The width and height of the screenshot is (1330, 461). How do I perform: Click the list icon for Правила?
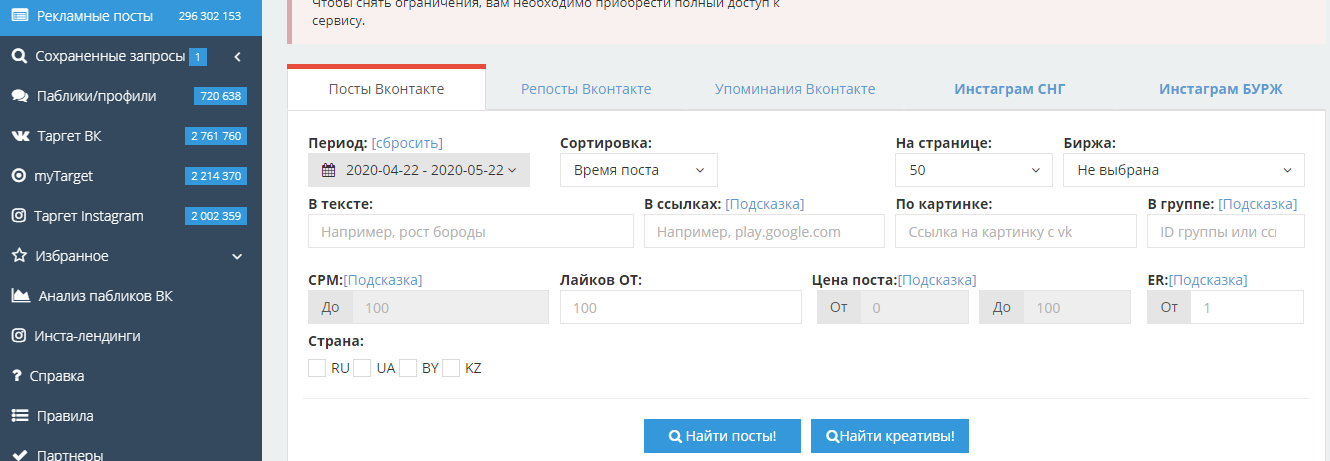(19, 416)
